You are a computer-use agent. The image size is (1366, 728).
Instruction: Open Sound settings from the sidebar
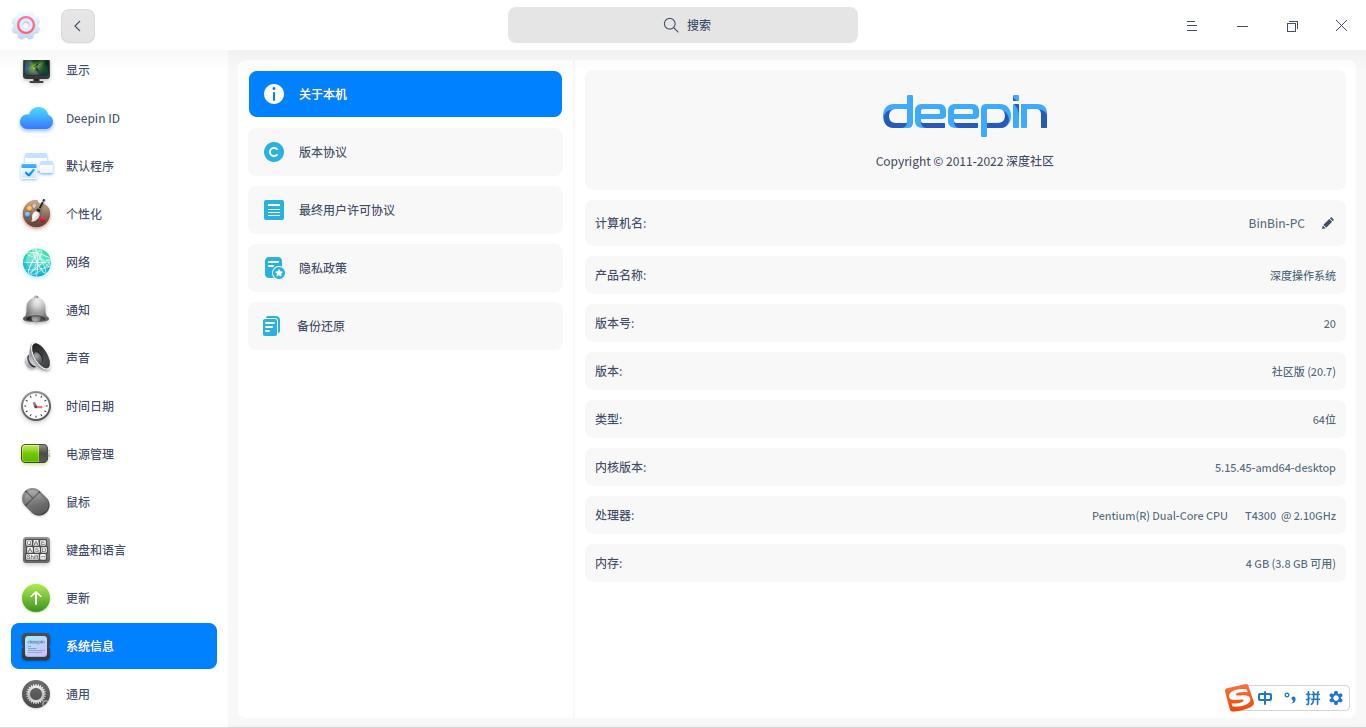pos(36,358)
